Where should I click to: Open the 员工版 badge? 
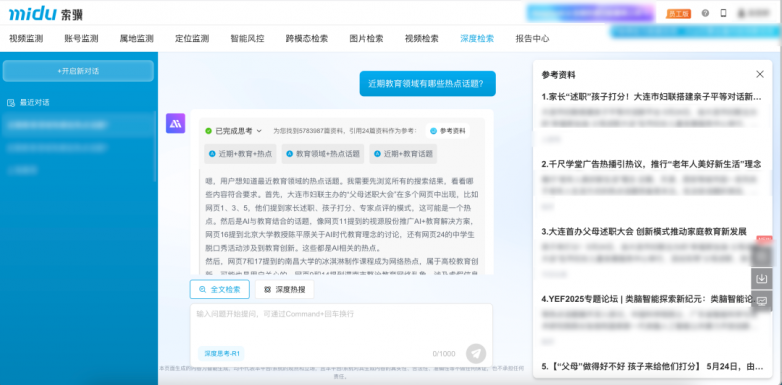coord(679,13)
